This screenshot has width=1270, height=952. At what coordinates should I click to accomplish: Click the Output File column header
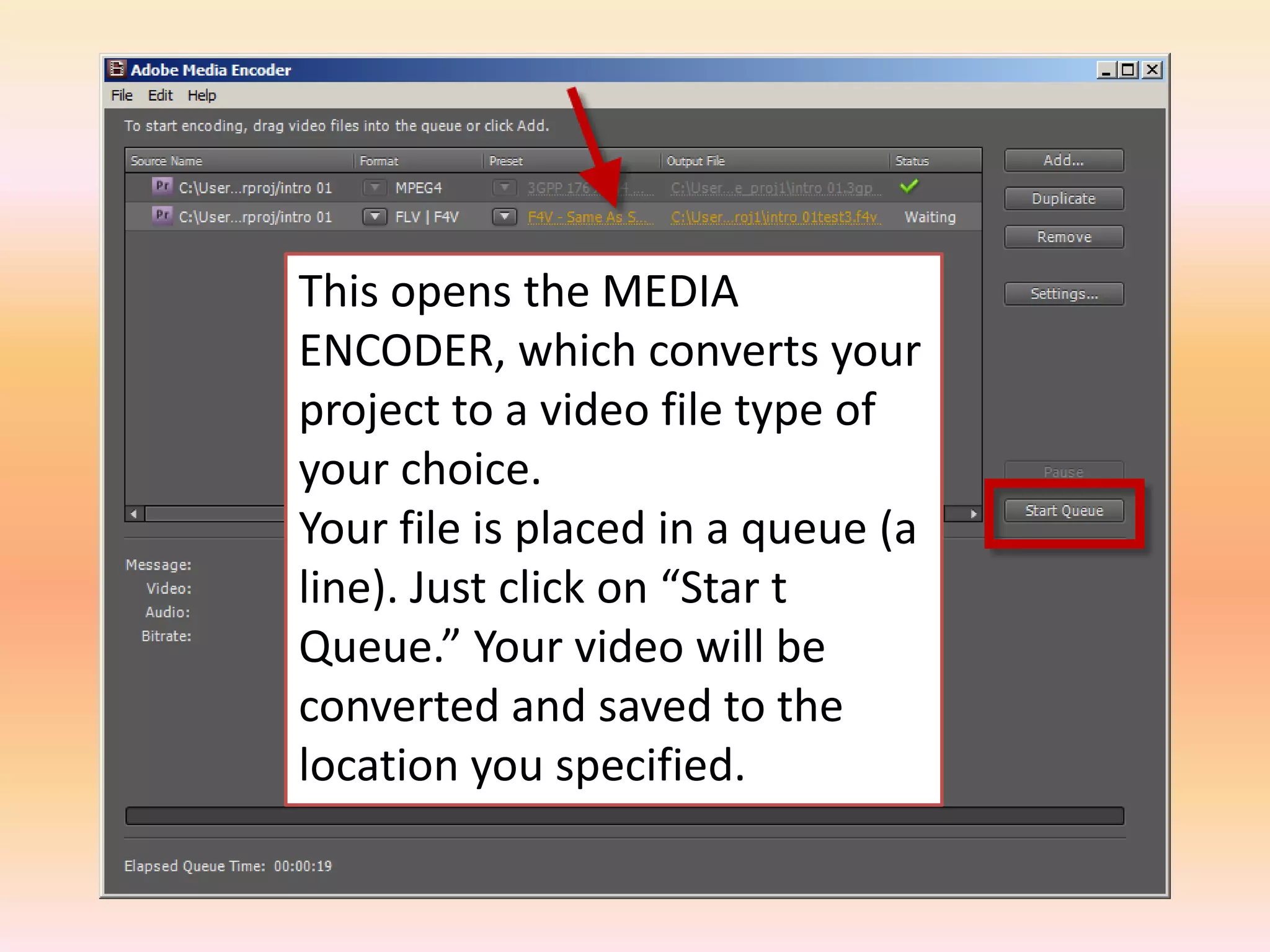click(x=775, y=161)
